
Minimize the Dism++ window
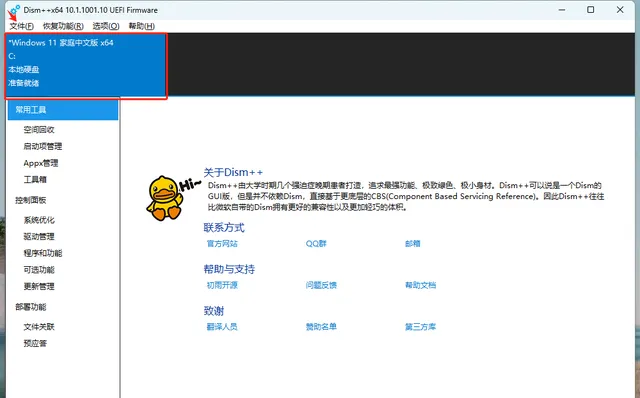(x=562, y=10)
